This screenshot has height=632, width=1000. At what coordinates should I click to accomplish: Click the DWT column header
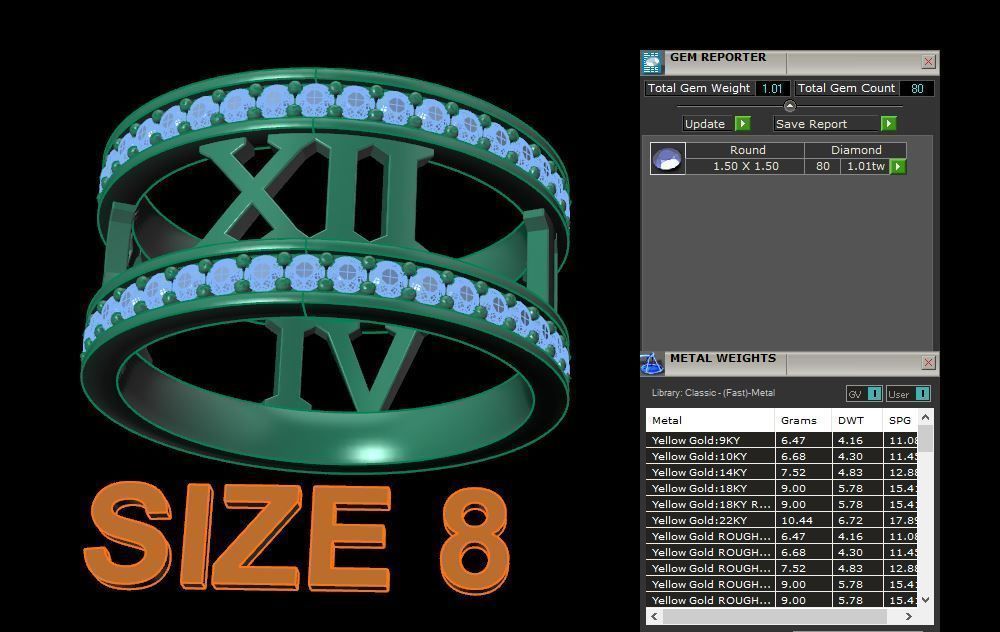click(857, 420)
